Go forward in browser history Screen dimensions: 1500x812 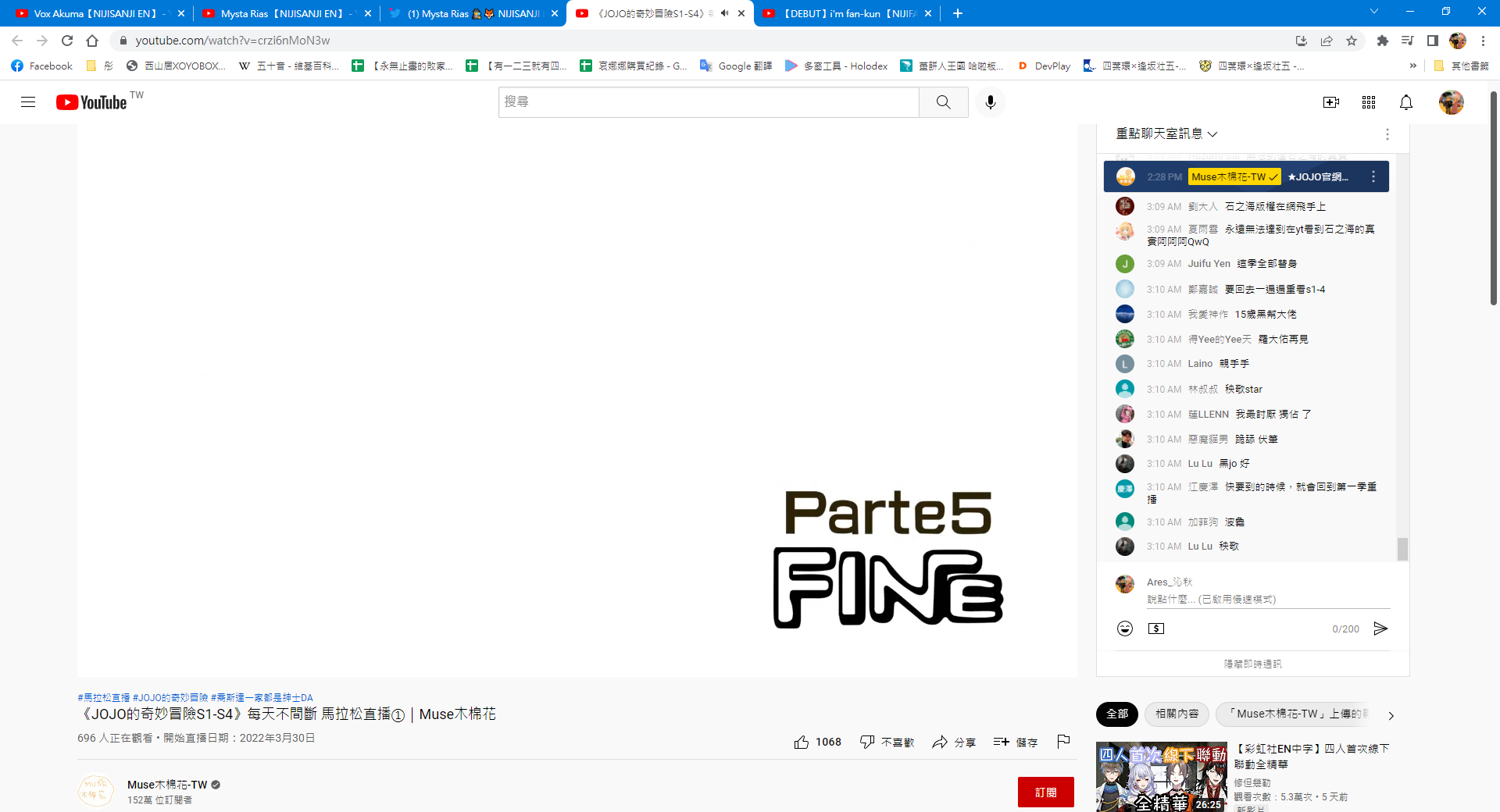pos(42,41)
